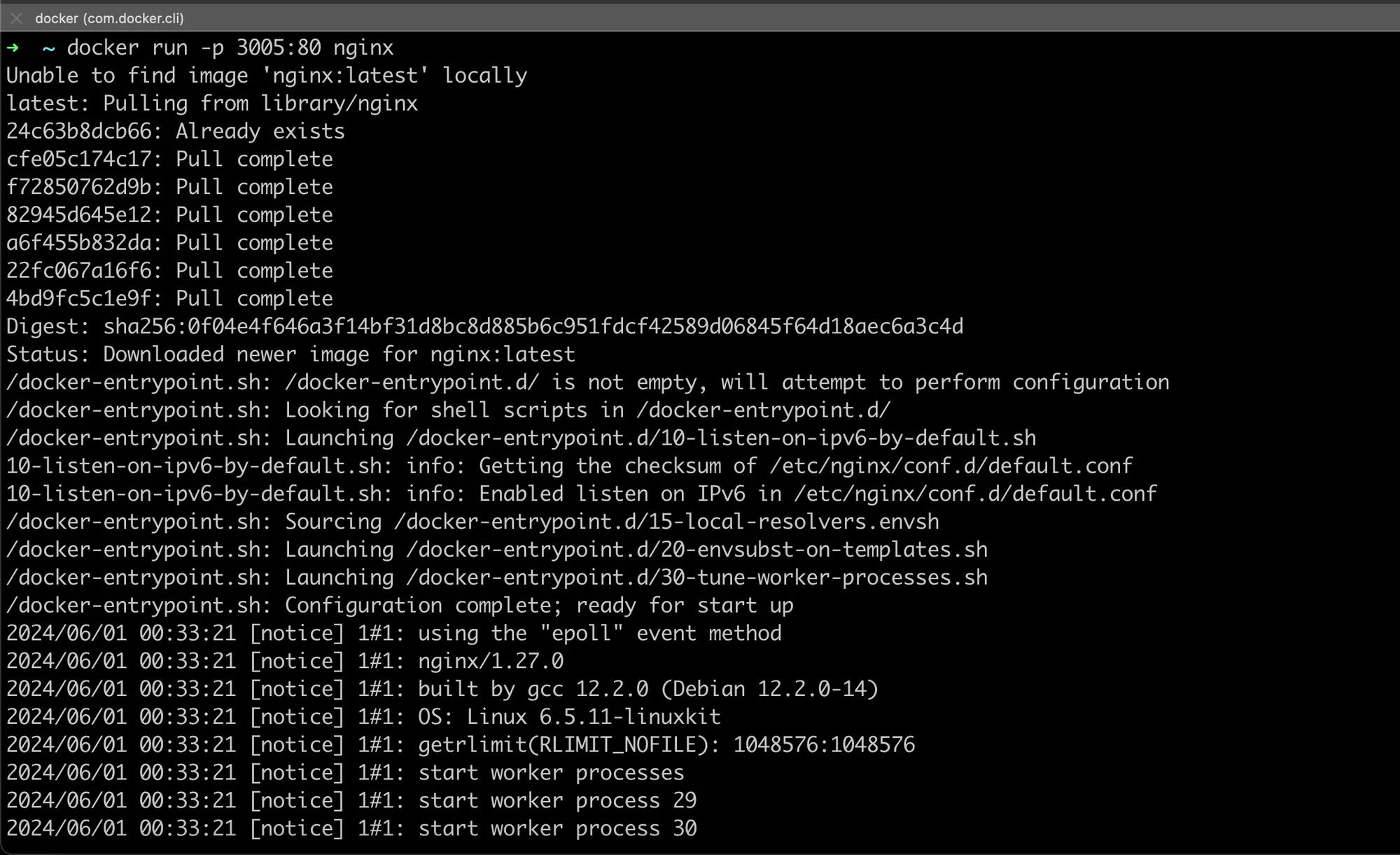This screenshot has height=855, width=1400.
Task: Click the /etc/nginx/conf.d/default.conf checksum path
Action: click(x=951, y=466)
